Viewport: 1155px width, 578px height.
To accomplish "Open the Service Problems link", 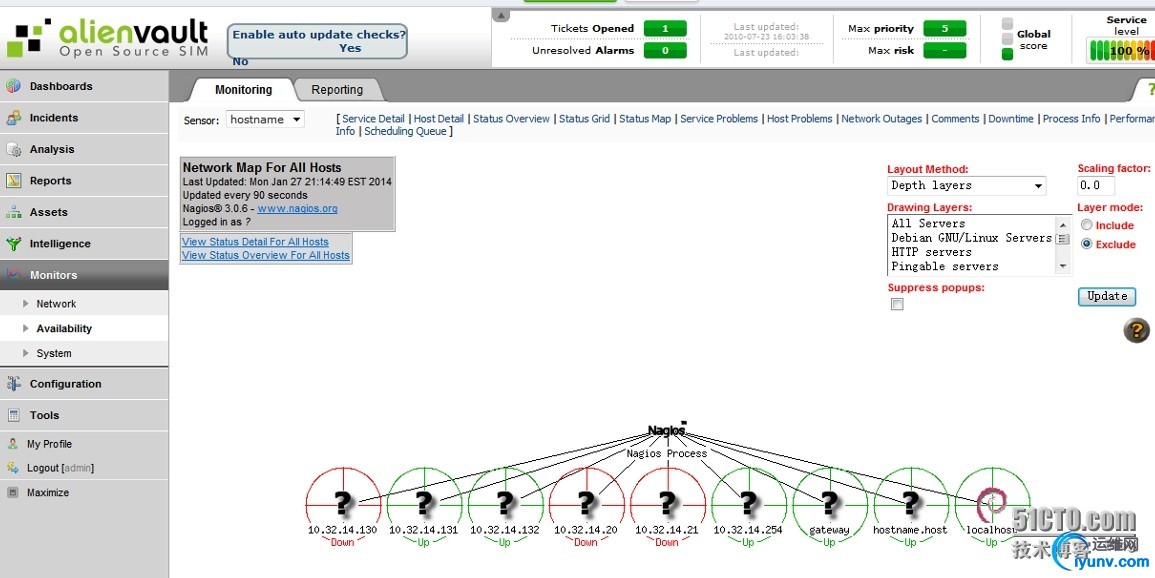I will point(719,119).
